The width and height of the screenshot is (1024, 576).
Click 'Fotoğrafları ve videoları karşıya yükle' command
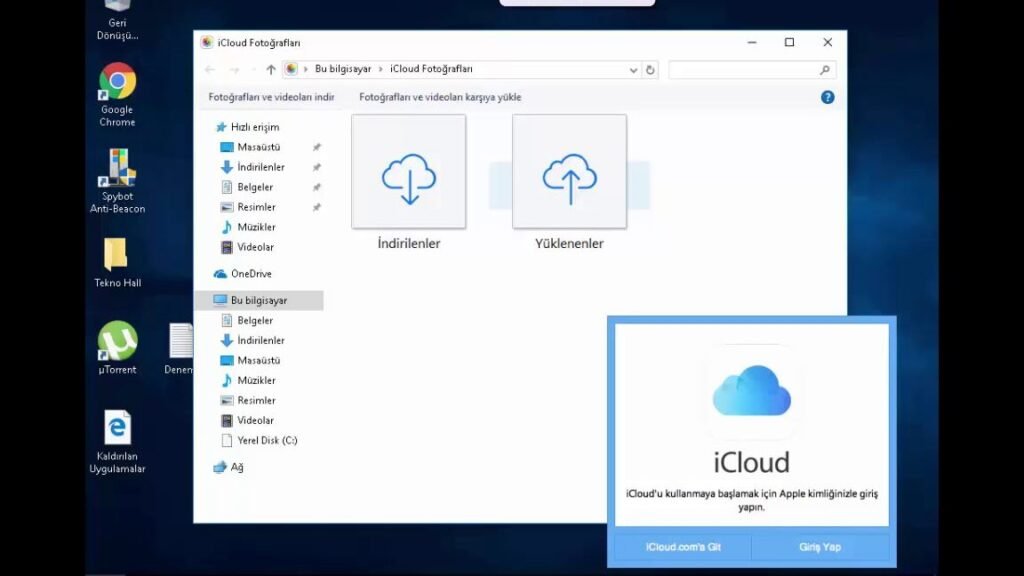(x=440, y=97)
